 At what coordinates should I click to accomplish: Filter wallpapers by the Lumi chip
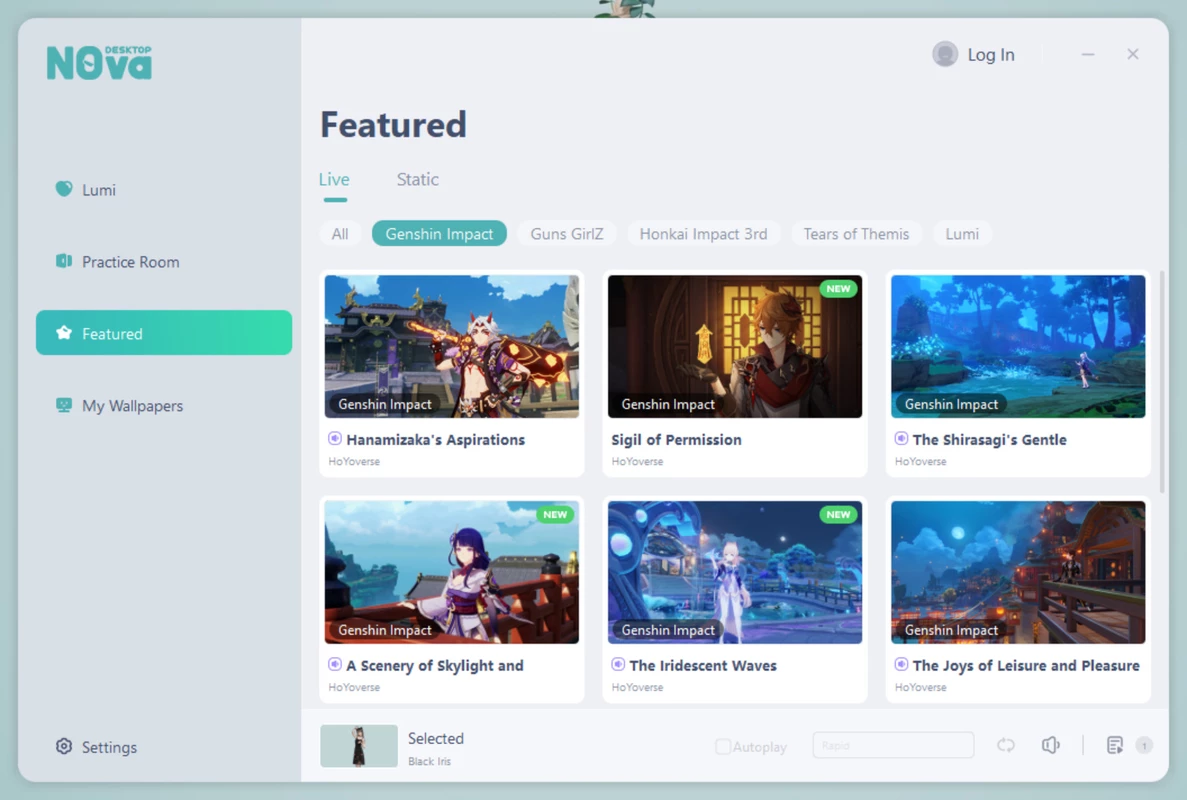(x=962, y=234)
